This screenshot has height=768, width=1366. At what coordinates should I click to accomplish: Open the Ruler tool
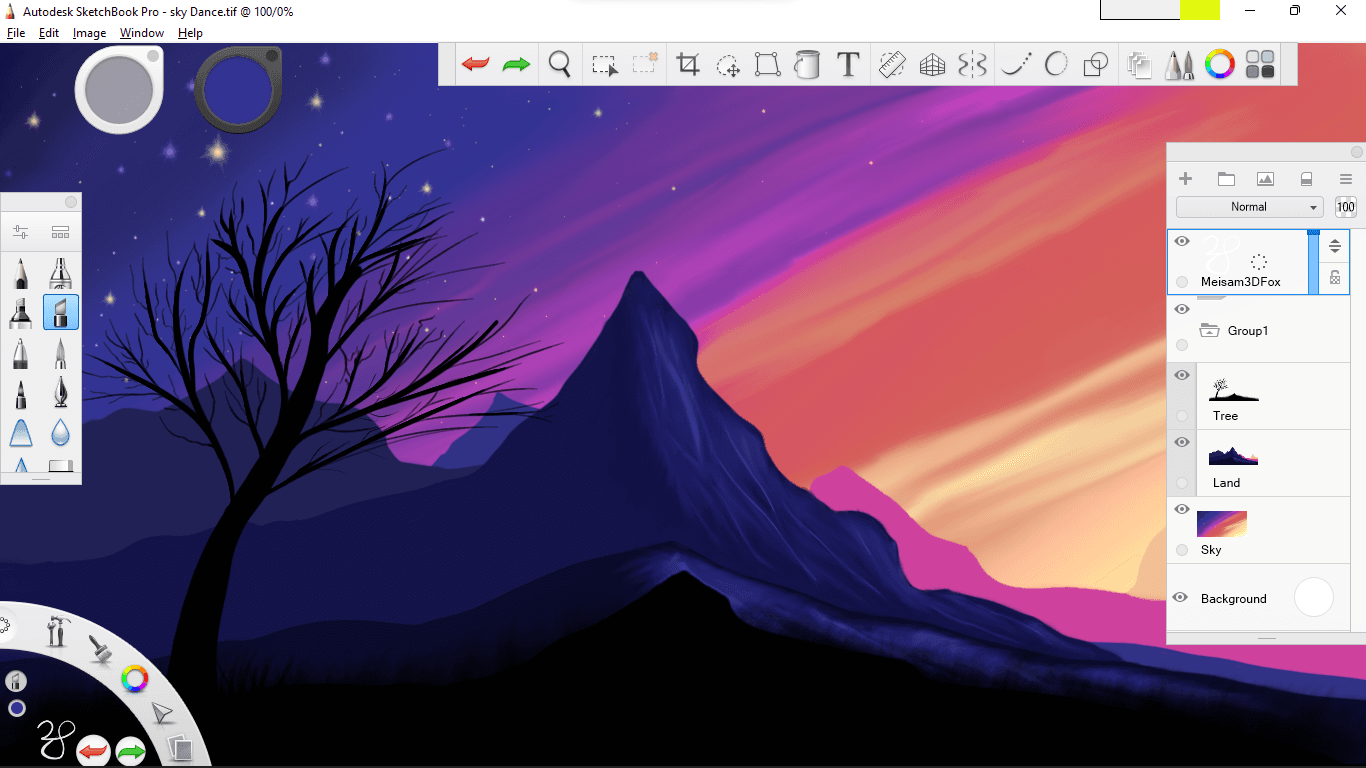click(891, 65)
